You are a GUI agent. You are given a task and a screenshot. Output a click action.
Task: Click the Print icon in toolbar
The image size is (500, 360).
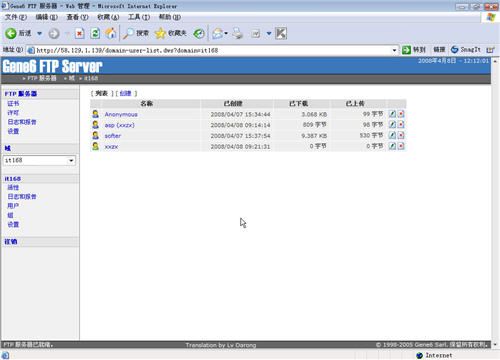tap(238, 33)
